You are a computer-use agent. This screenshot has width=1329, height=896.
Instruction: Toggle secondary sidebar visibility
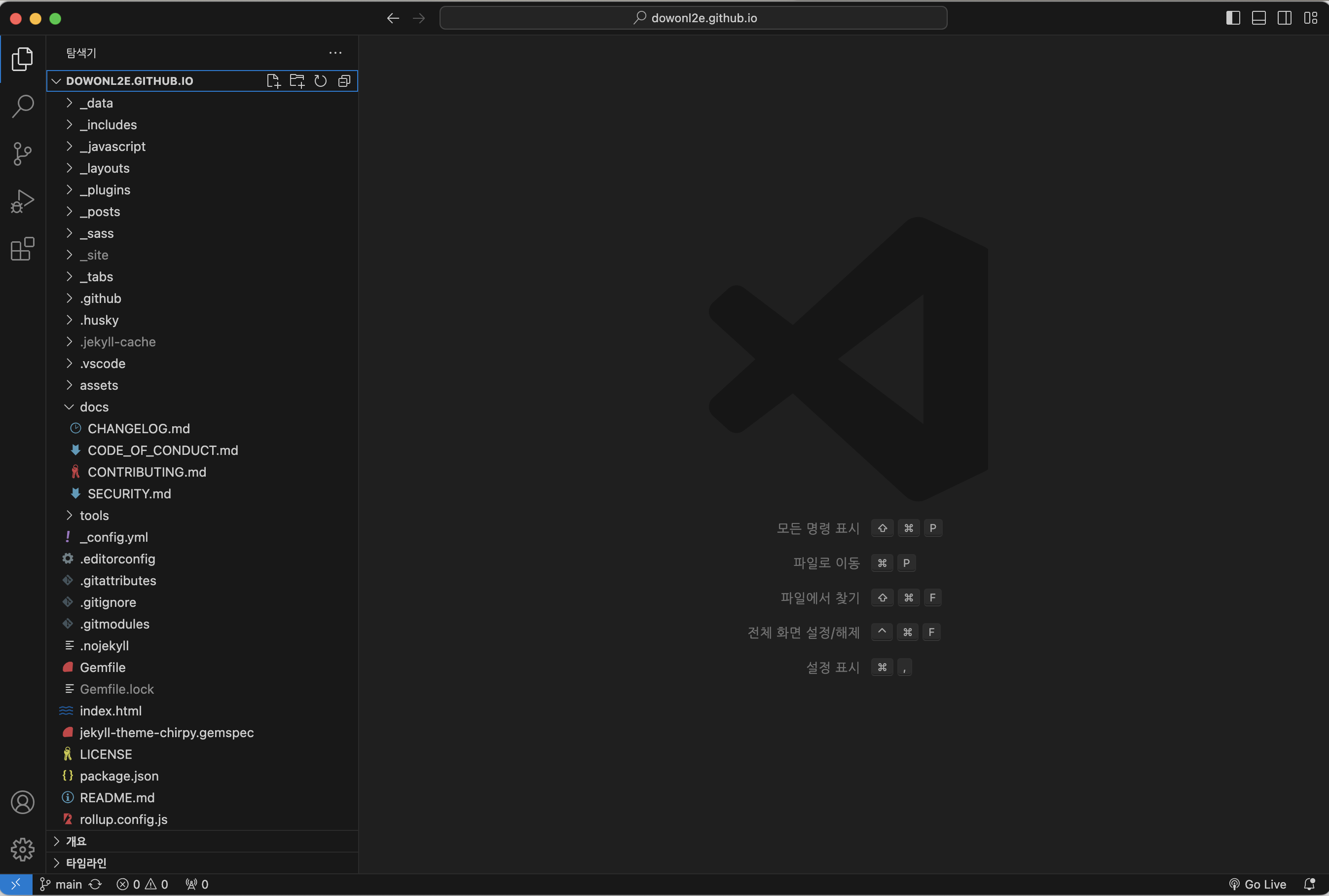tap(1285, 18)
